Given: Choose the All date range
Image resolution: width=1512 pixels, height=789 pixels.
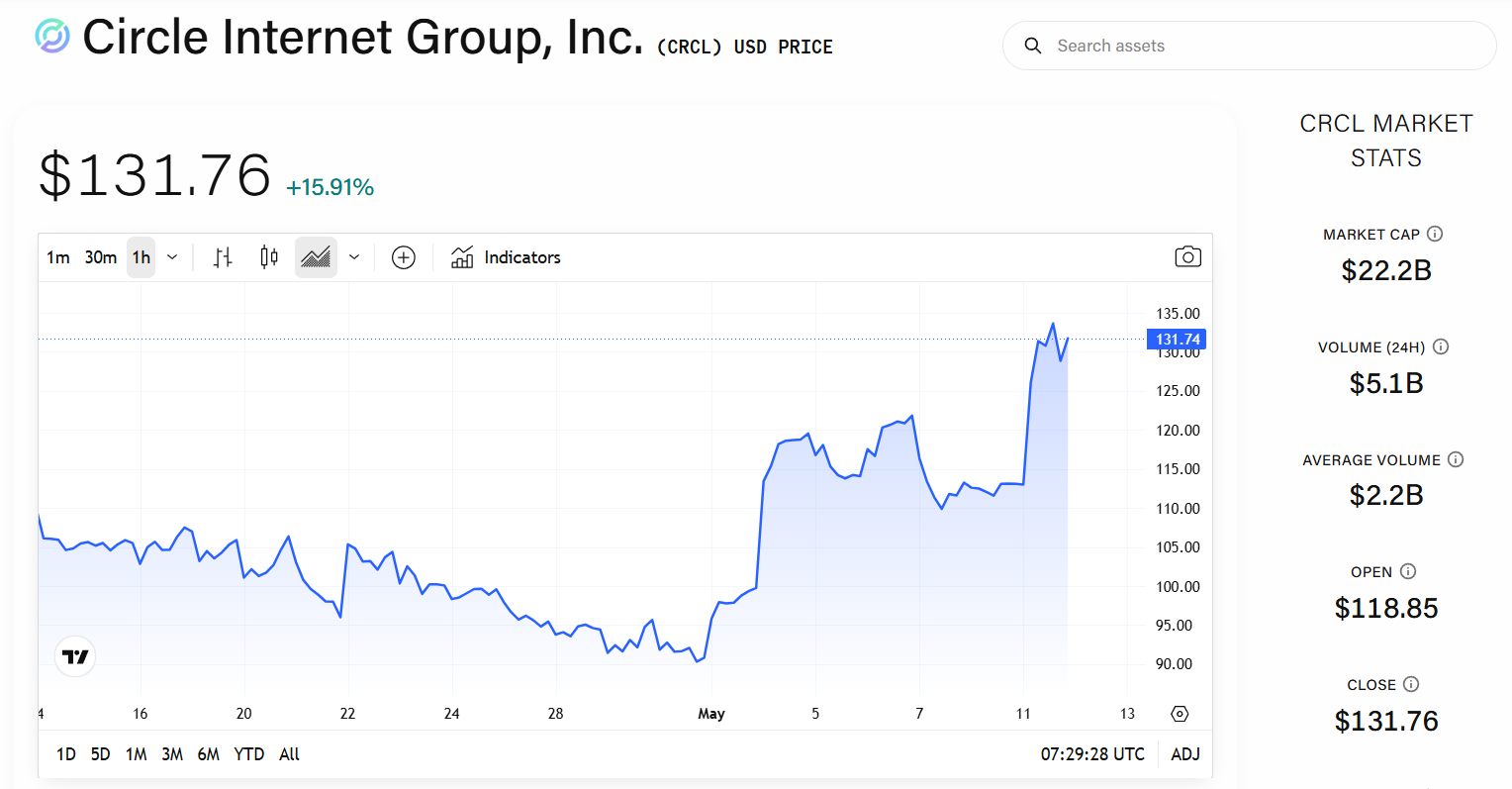Looking at the screenshot, I should click(289, 754).
